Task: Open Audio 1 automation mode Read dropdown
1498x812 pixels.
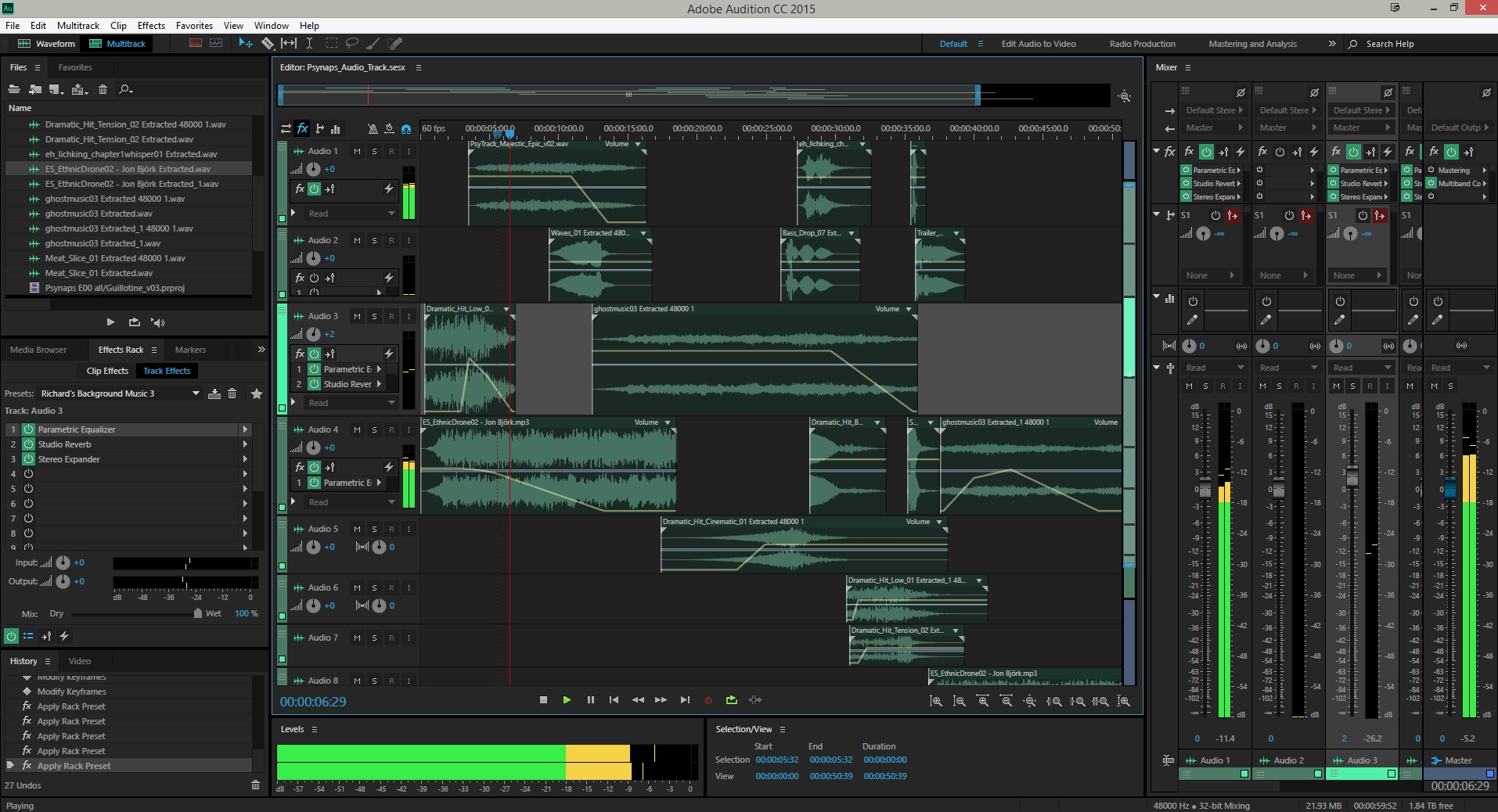Action: pos(351,214)
